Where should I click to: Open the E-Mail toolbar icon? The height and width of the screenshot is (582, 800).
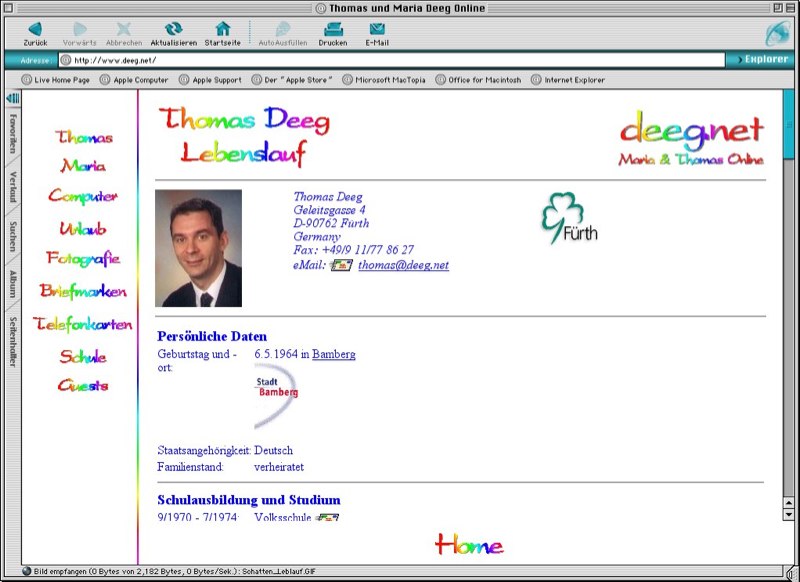click(377, 29)
